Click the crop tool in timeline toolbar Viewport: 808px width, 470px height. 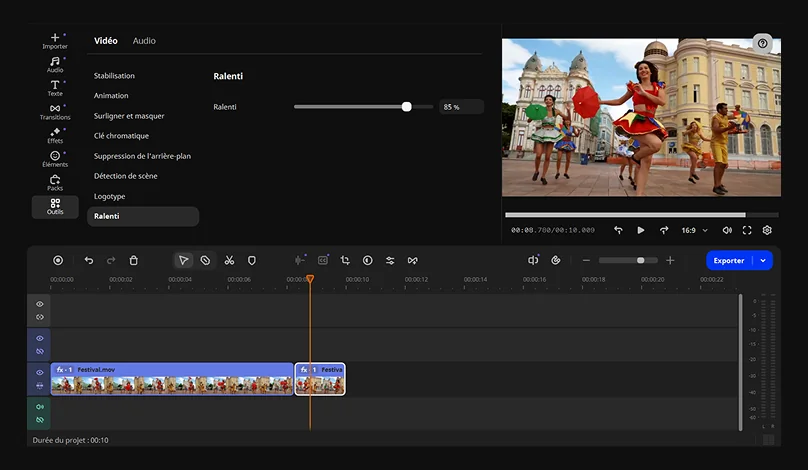[x=345, y=260]
